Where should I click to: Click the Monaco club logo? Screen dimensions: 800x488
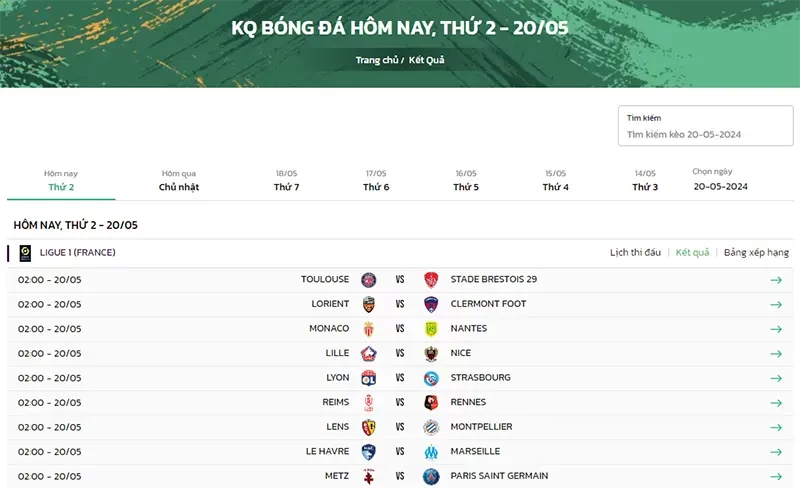(x=368, y=329)
